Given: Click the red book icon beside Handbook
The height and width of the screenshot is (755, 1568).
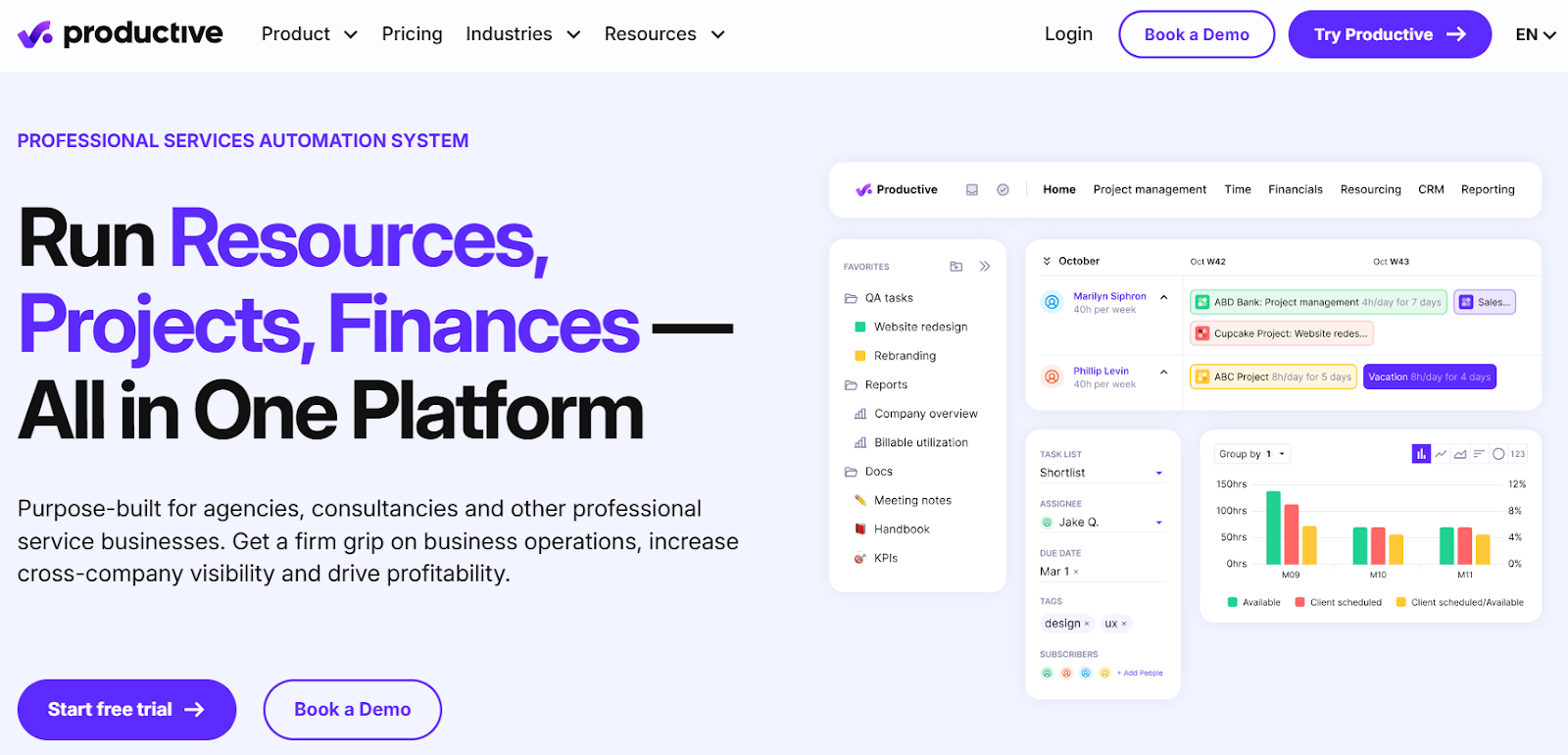Looking at the screenshot, I should [860, 529].
